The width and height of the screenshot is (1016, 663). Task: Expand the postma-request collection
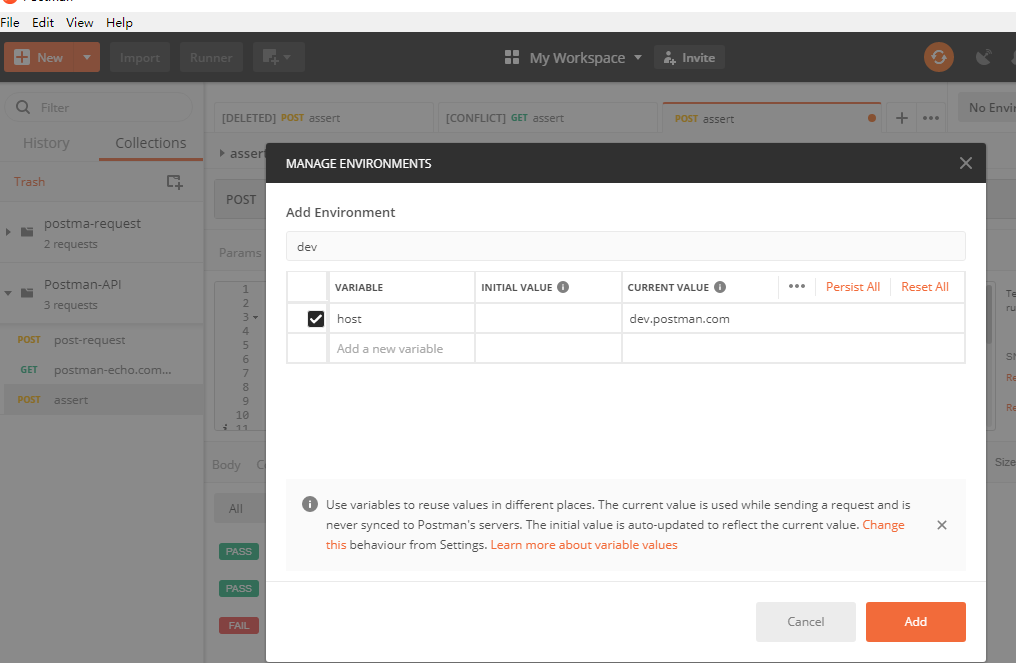9,232
